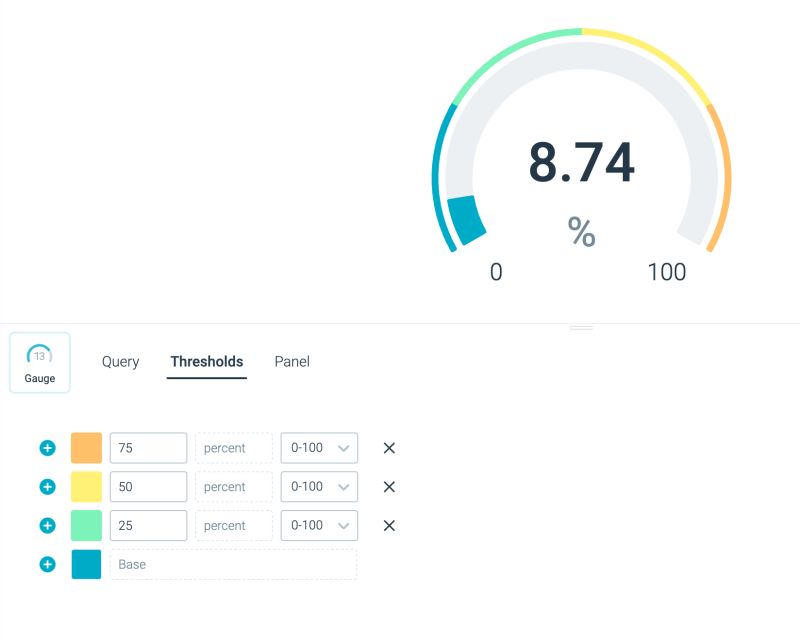Click the threshold value field showing 75
Screen dimensions: 800x640
point(148,447)
